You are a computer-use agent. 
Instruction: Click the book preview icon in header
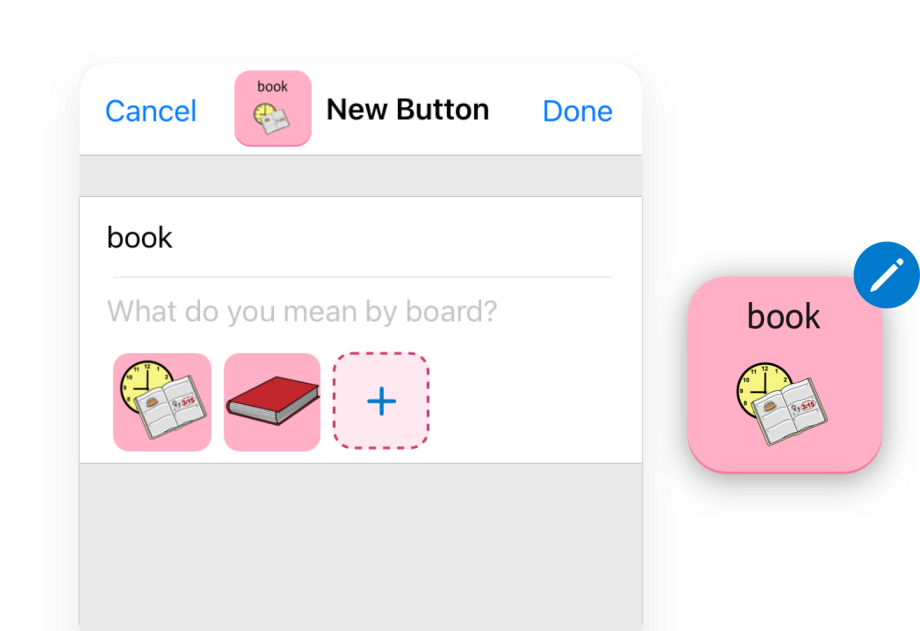pyautogui.click(x=273, y=109)
